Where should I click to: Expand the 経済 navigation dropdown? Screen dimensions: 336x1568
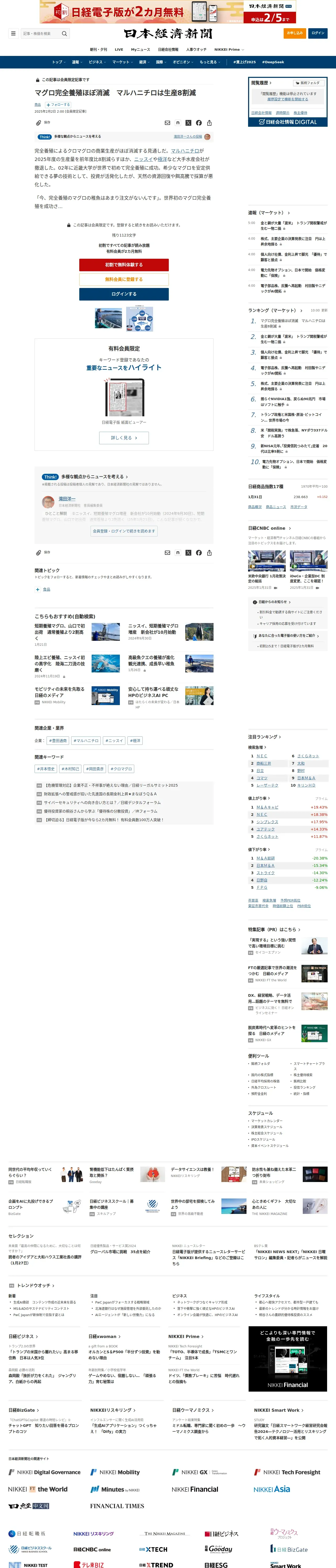pyautogui.click(x=144, y=62)
